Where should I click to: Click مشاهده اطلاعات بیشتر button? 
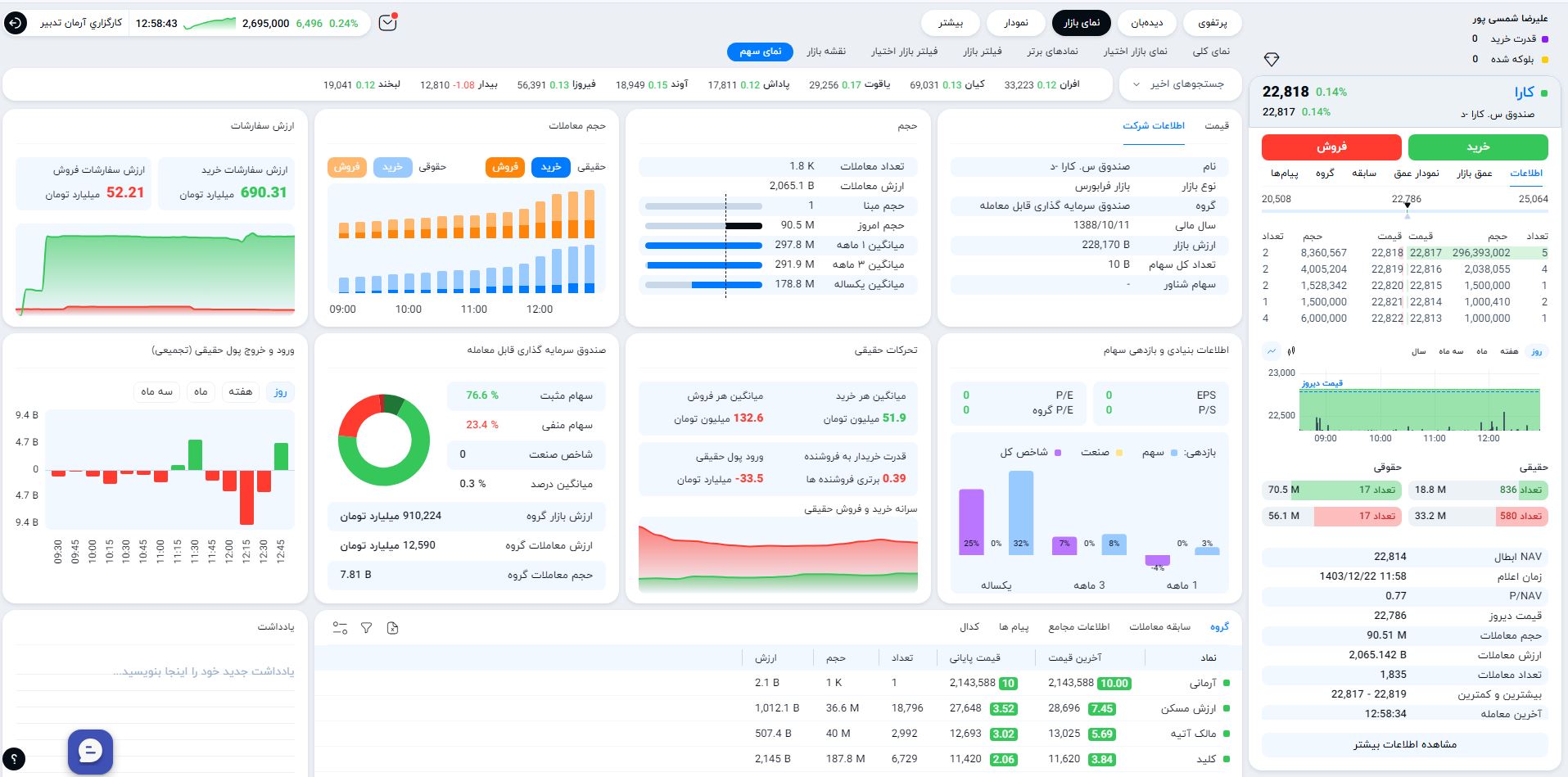1405,744
